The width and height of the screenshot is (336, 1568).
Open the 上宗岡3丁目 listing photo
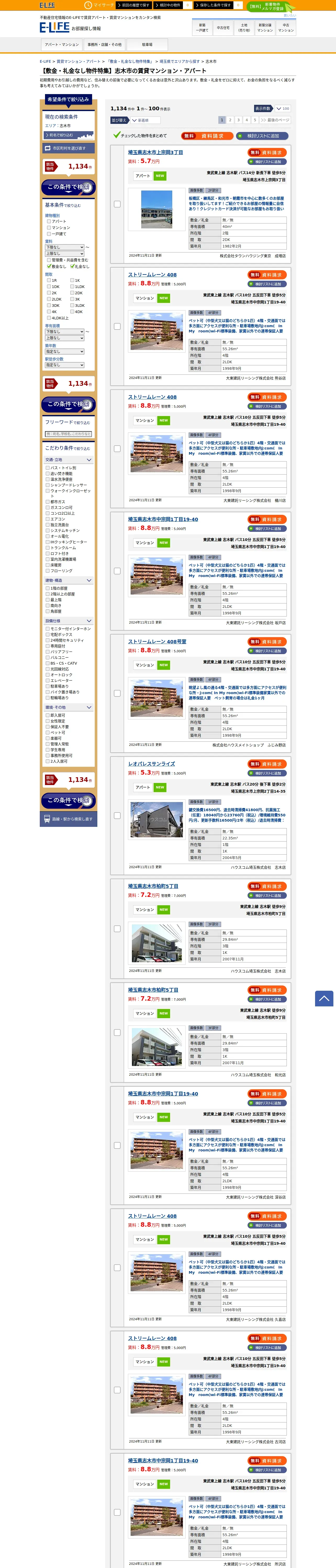point(157,209)
